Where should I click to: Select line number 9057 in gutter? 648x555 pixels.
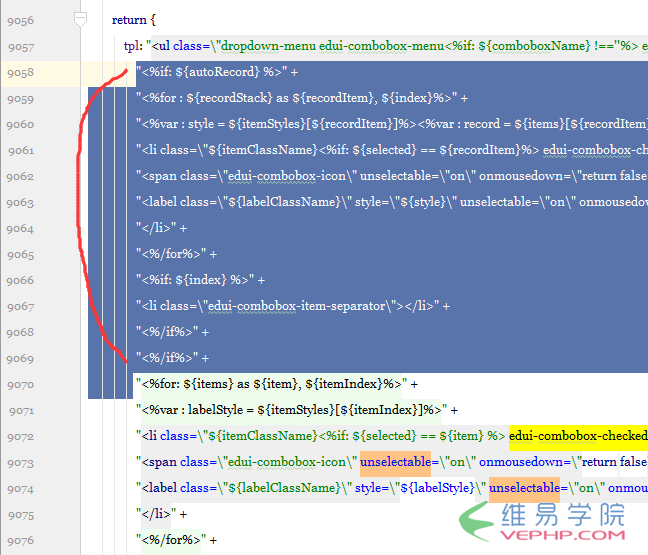pyautogui.click(x=21, y=47)
